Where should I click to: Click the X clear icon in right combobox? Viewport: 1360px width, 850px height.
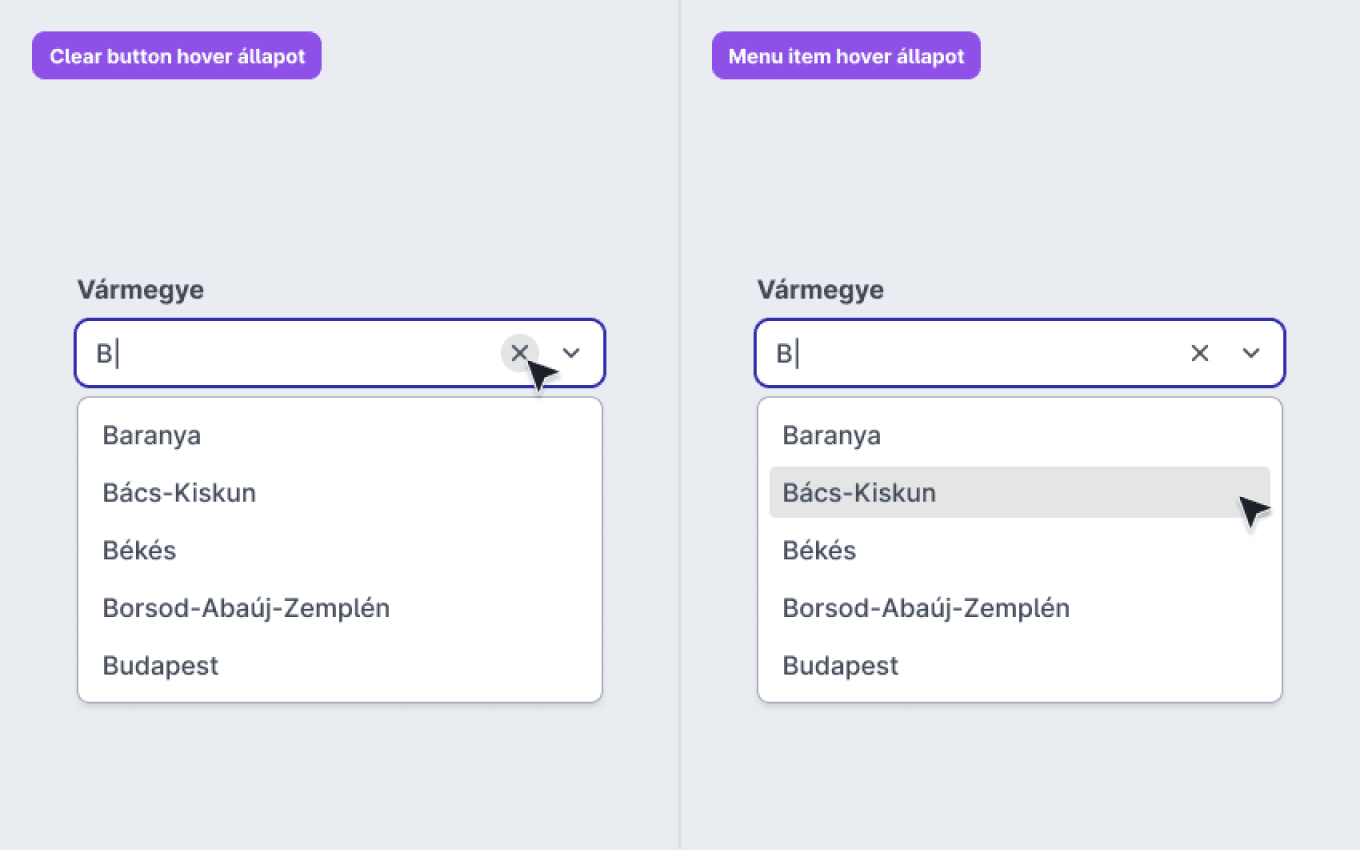coord(1200,352)
